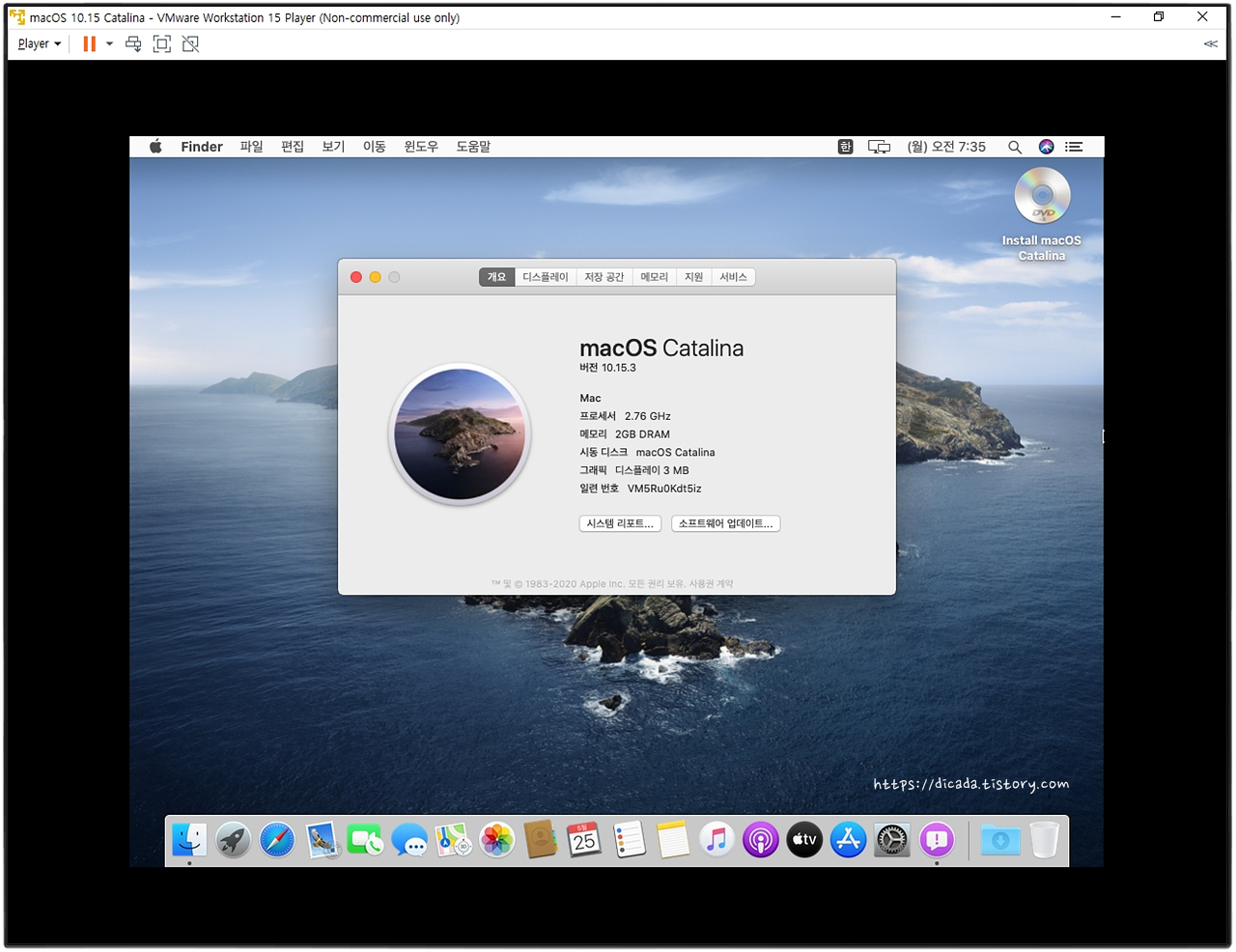Click VMware Unity mode icon
The width and height of the screenshot is (1236, 952).
coord(190,43)
